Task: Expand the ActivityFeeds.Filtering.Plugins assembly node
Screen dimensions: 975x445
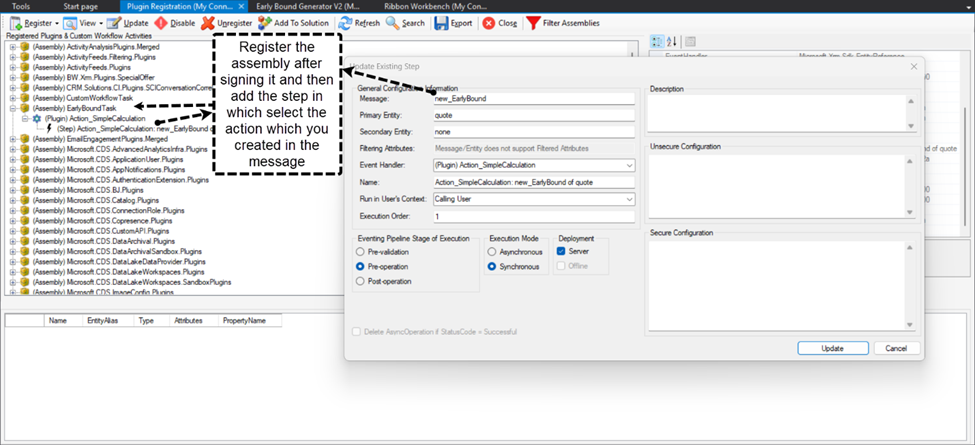Action: point(13,57)
